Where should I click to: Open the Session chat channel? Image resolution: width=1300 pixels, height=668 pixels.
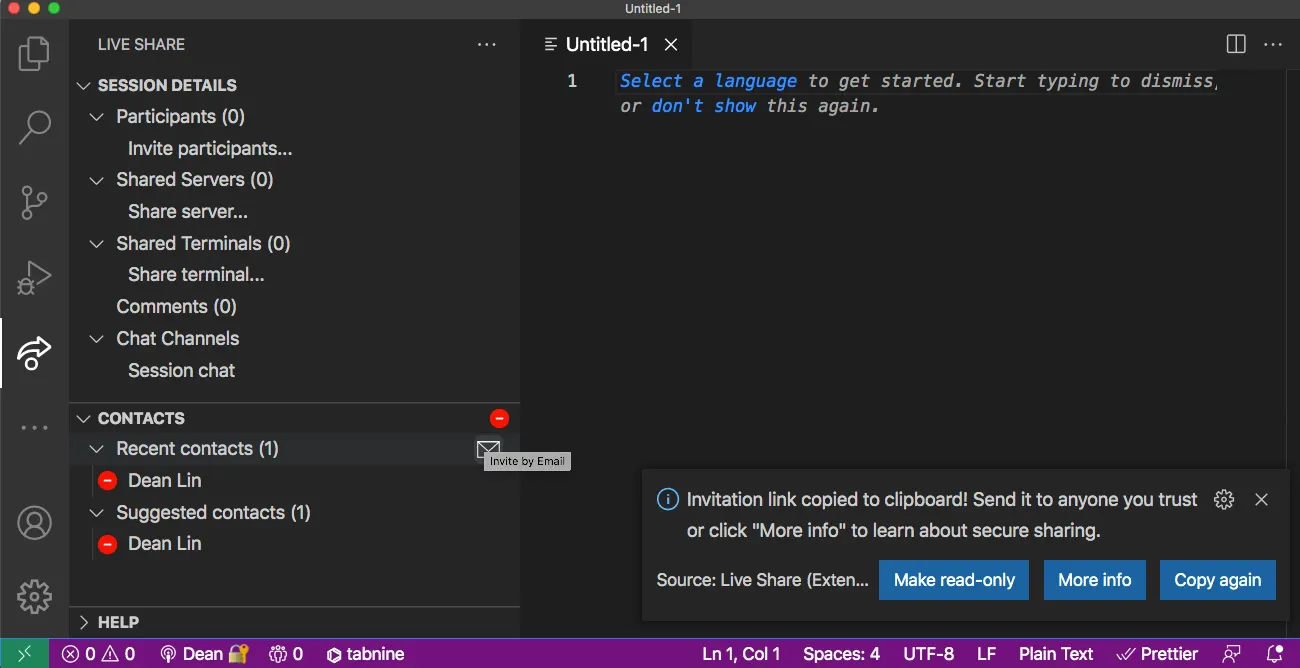pyautogui.click(x=181, y=370)
